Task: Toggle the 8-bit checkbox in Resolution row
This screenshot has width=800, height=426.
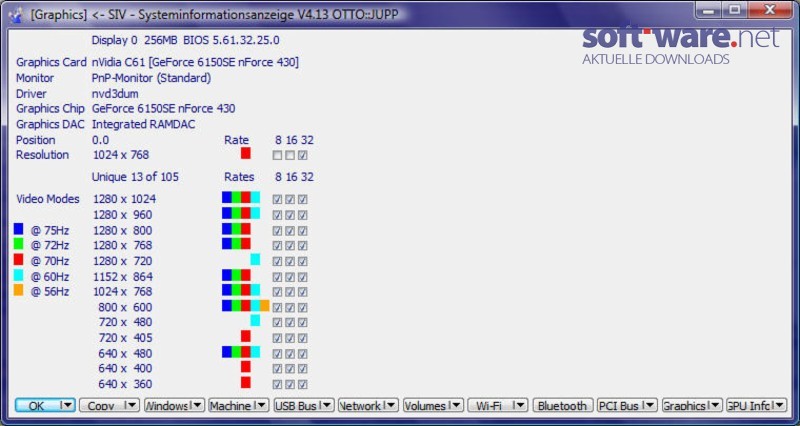Action: tap(277, 155)
